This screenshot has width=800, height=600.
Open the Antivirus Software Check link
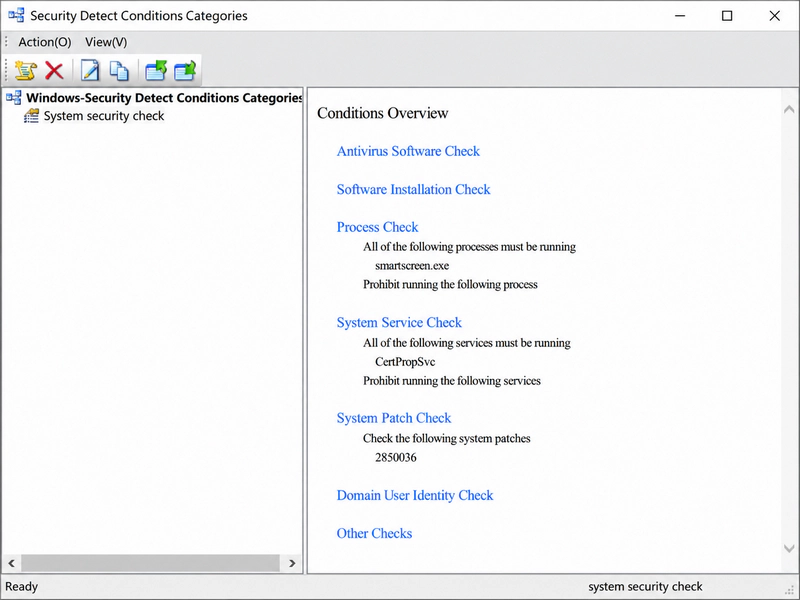coord(408,151)
